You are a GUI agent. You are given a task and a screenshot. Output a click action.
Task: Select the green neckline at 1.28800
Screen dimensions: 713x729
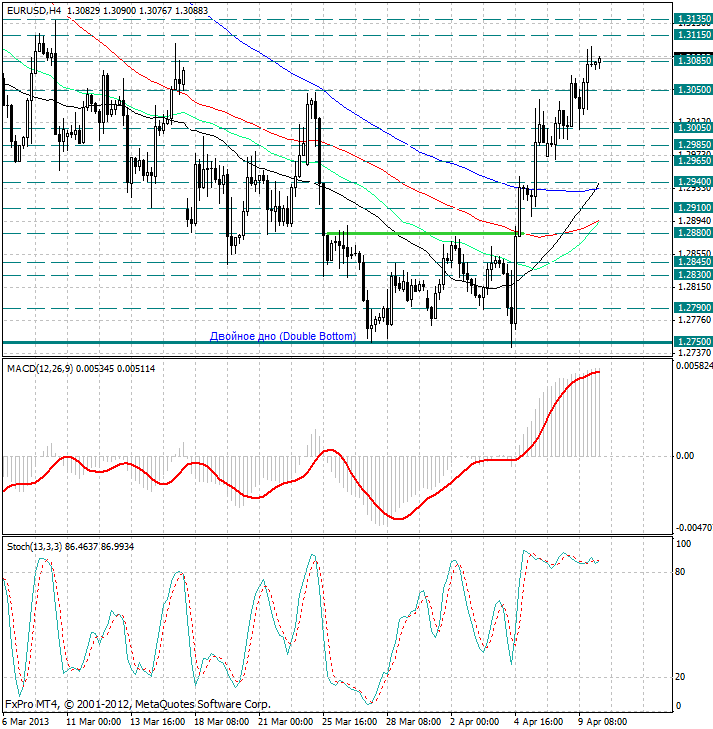425,233
